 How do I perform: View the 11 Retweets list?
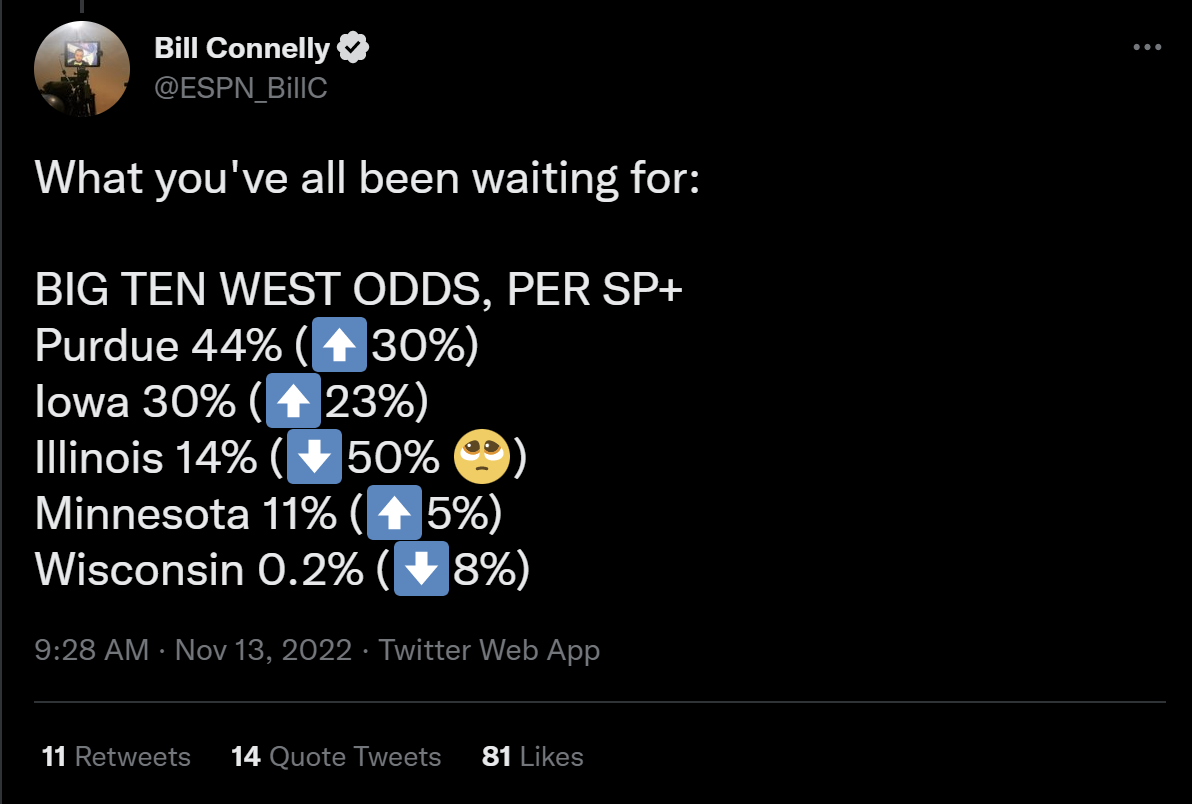click(x=116, y=756)
